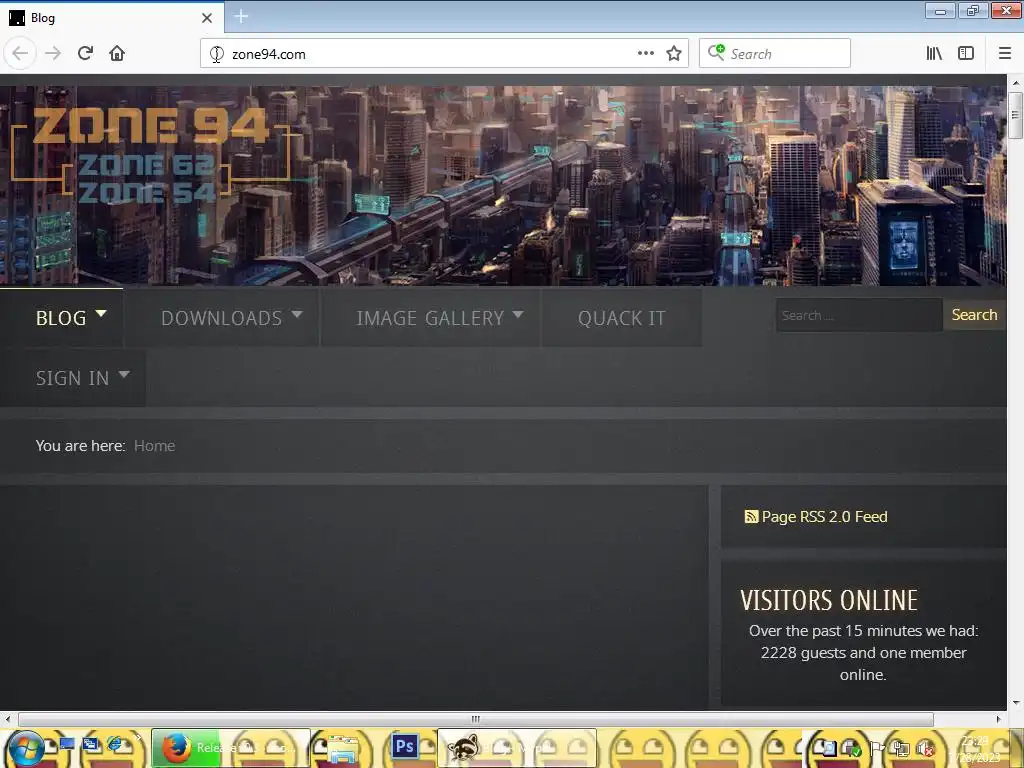The width and height of the screenshot is (1024, 768).
Task: Click Switch Between Windows quick launch icon
Action: tap(91, 744)
